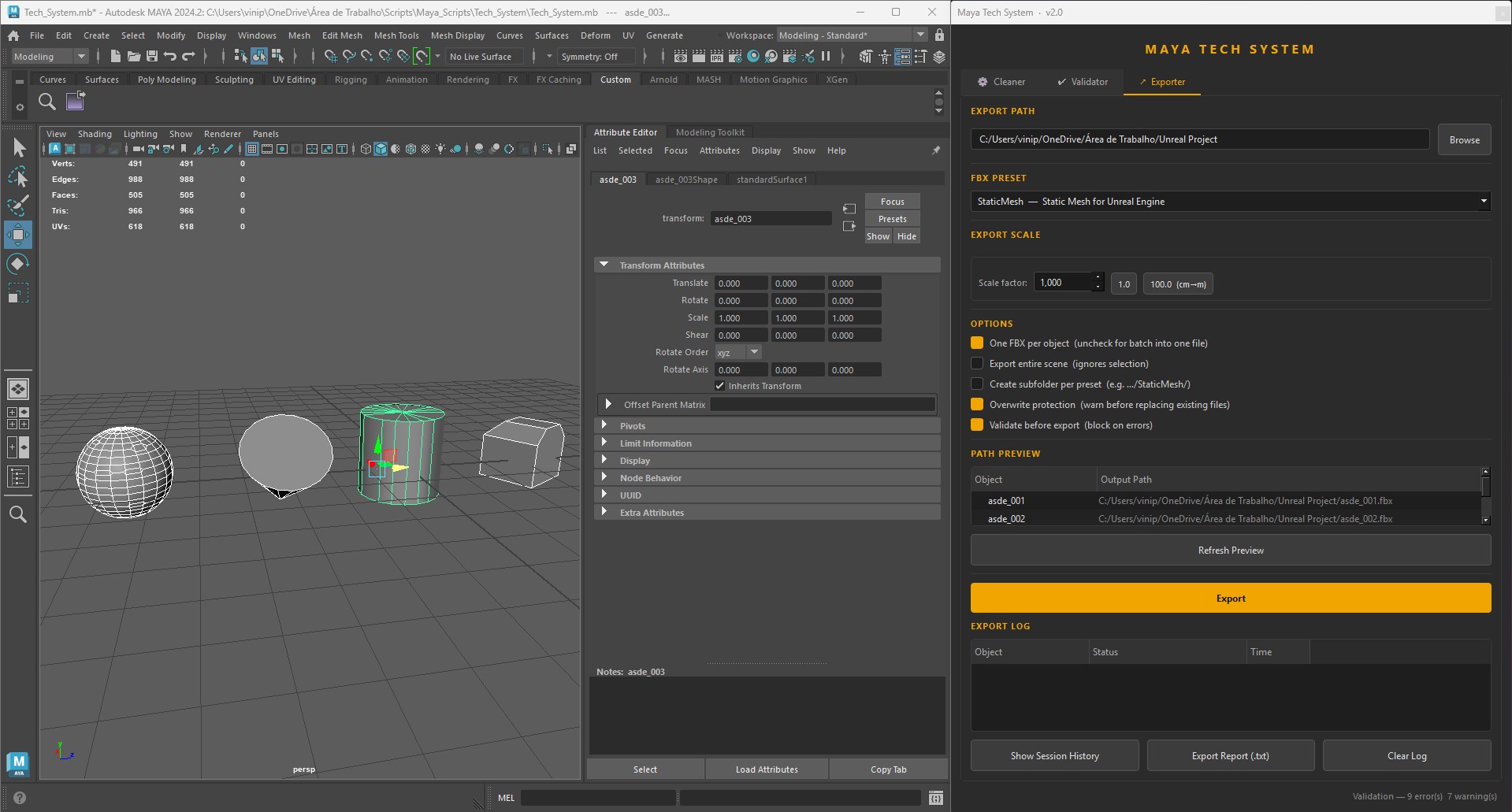Viewport: 1512px width, 812px height.
Task: Activate the Move tool in toolbox
Action: tap(18, 235)
